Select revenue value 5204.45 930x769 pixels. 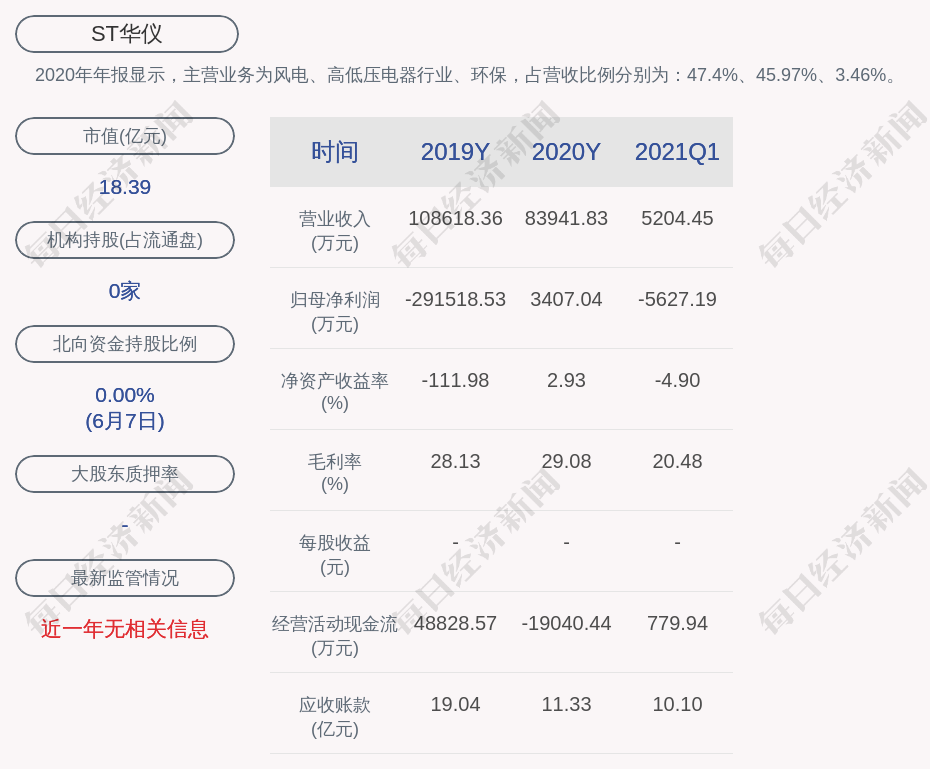tap(677, 218)
